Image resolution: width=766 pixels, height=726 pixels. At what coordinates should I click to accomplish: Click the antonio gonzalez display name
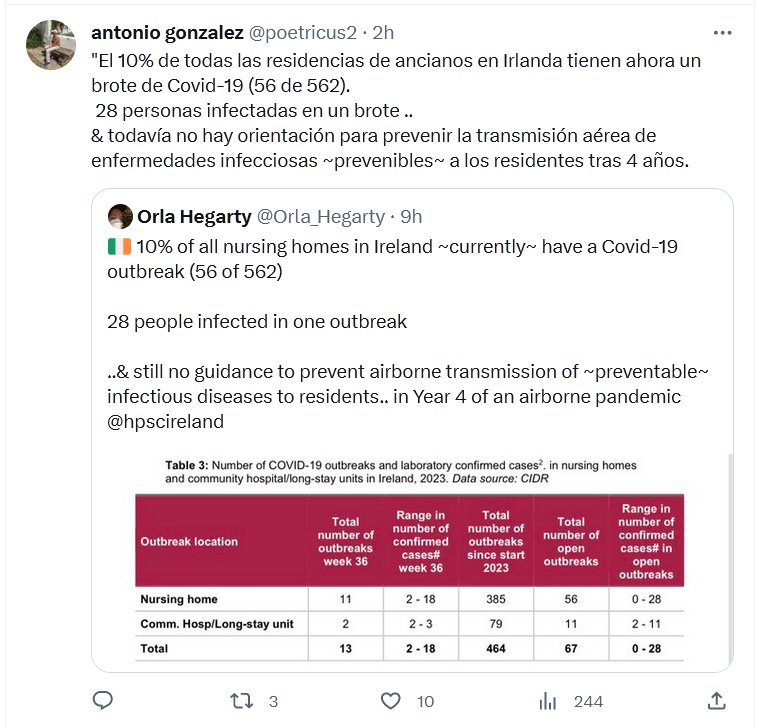[166, 33]
